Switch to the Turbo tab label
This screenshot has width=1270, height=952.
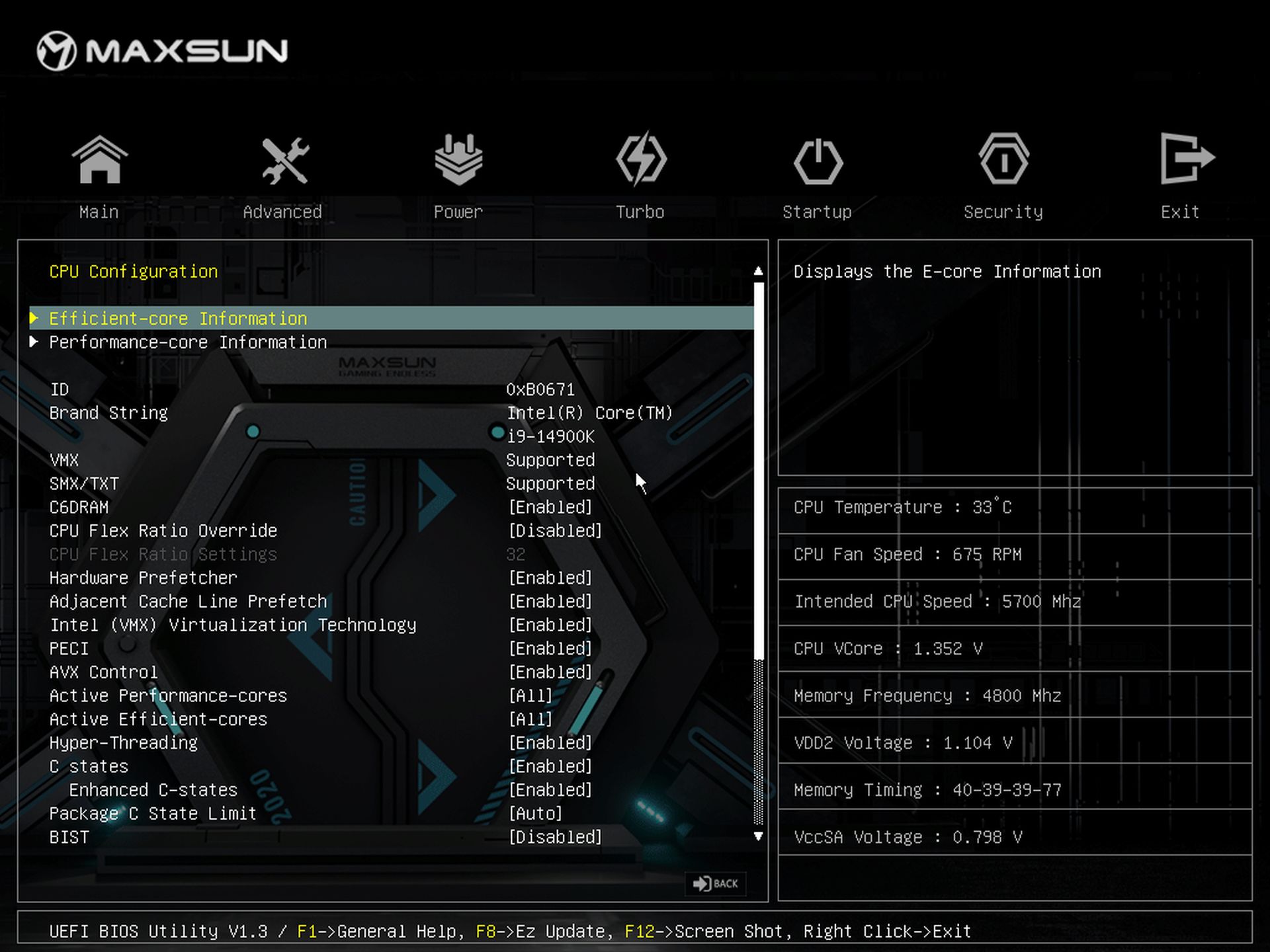[x=640, y=212]
